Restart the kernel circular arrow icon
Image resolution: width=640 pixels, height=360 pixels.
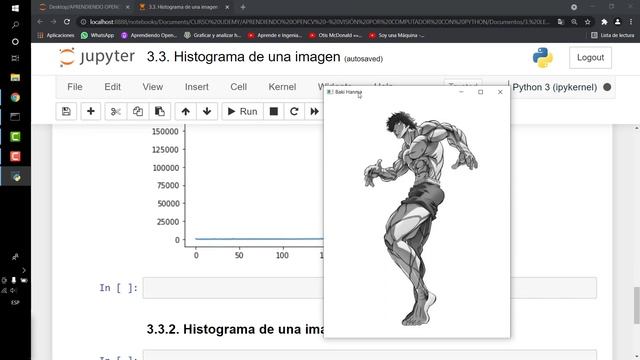[294, 111]
